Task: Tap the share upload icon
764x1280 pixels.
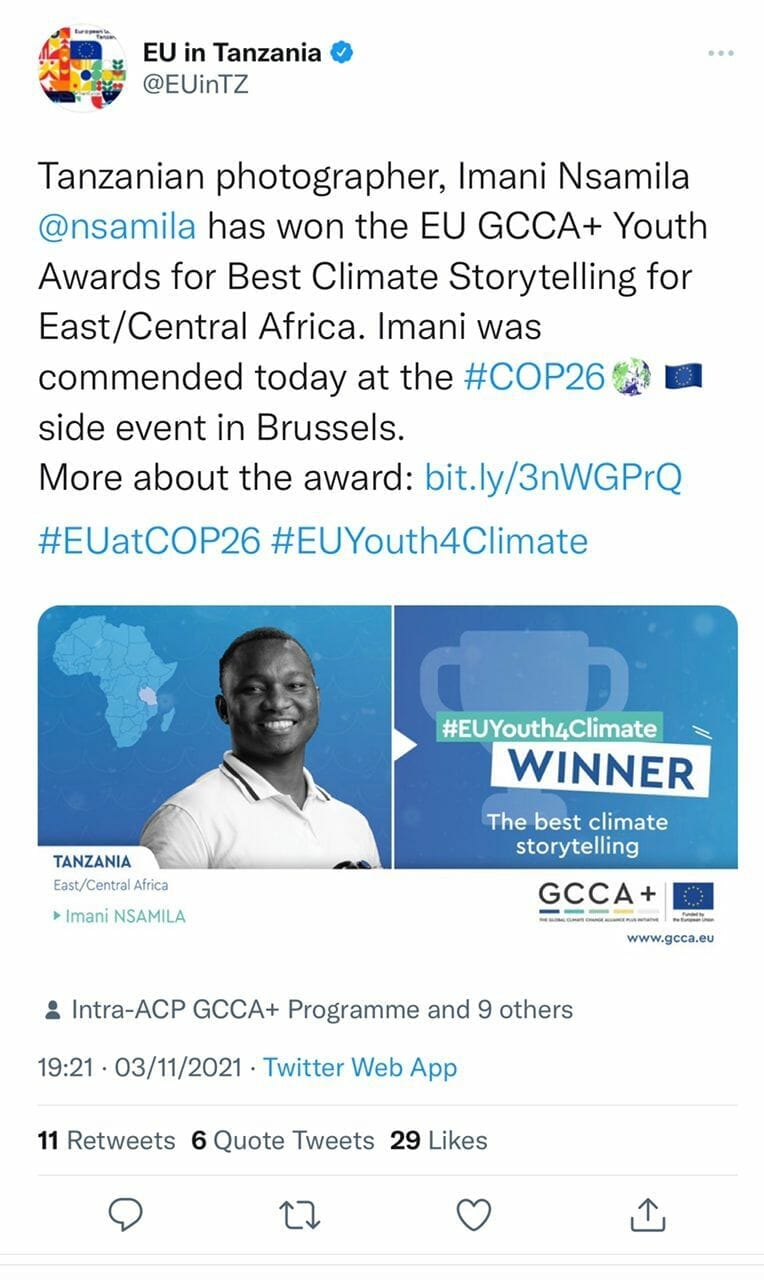Action: (x=647, y=1214)
